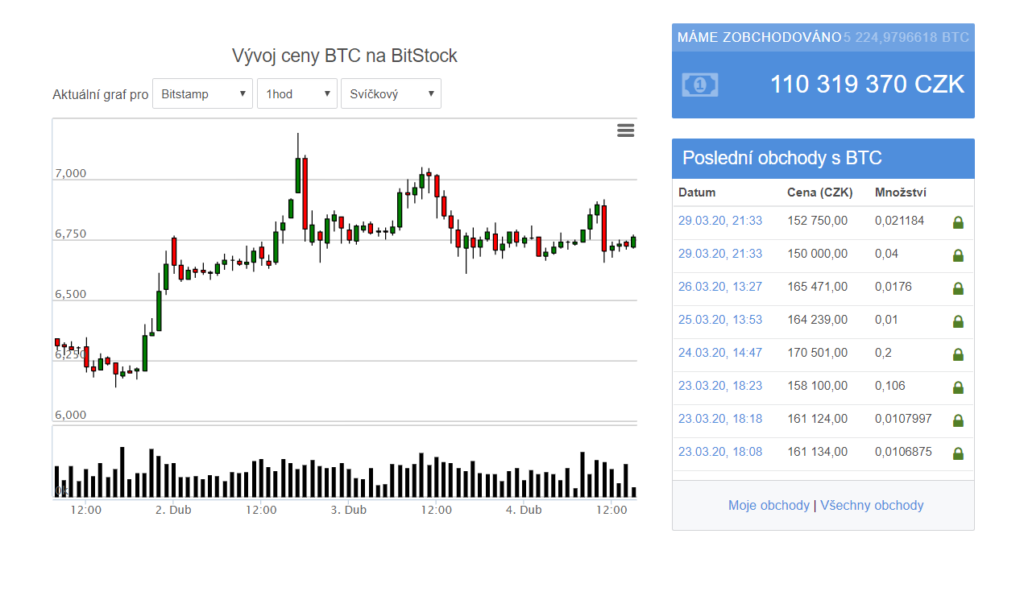Screen dimensions: 1024x600
Task: Click lock icon for 150 000,00 trade
Action: pos(958,255)
